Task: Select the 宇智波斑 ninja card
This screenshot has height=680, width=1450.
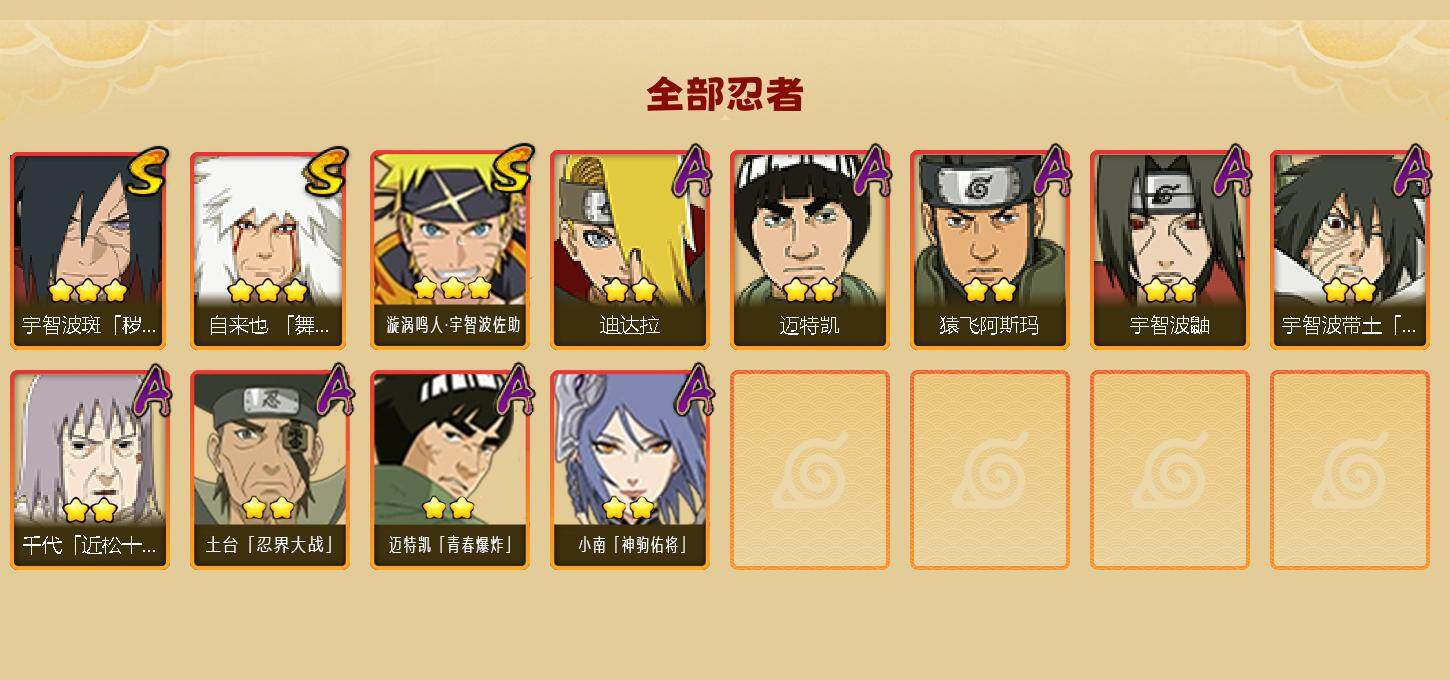Action: [90, 250]
